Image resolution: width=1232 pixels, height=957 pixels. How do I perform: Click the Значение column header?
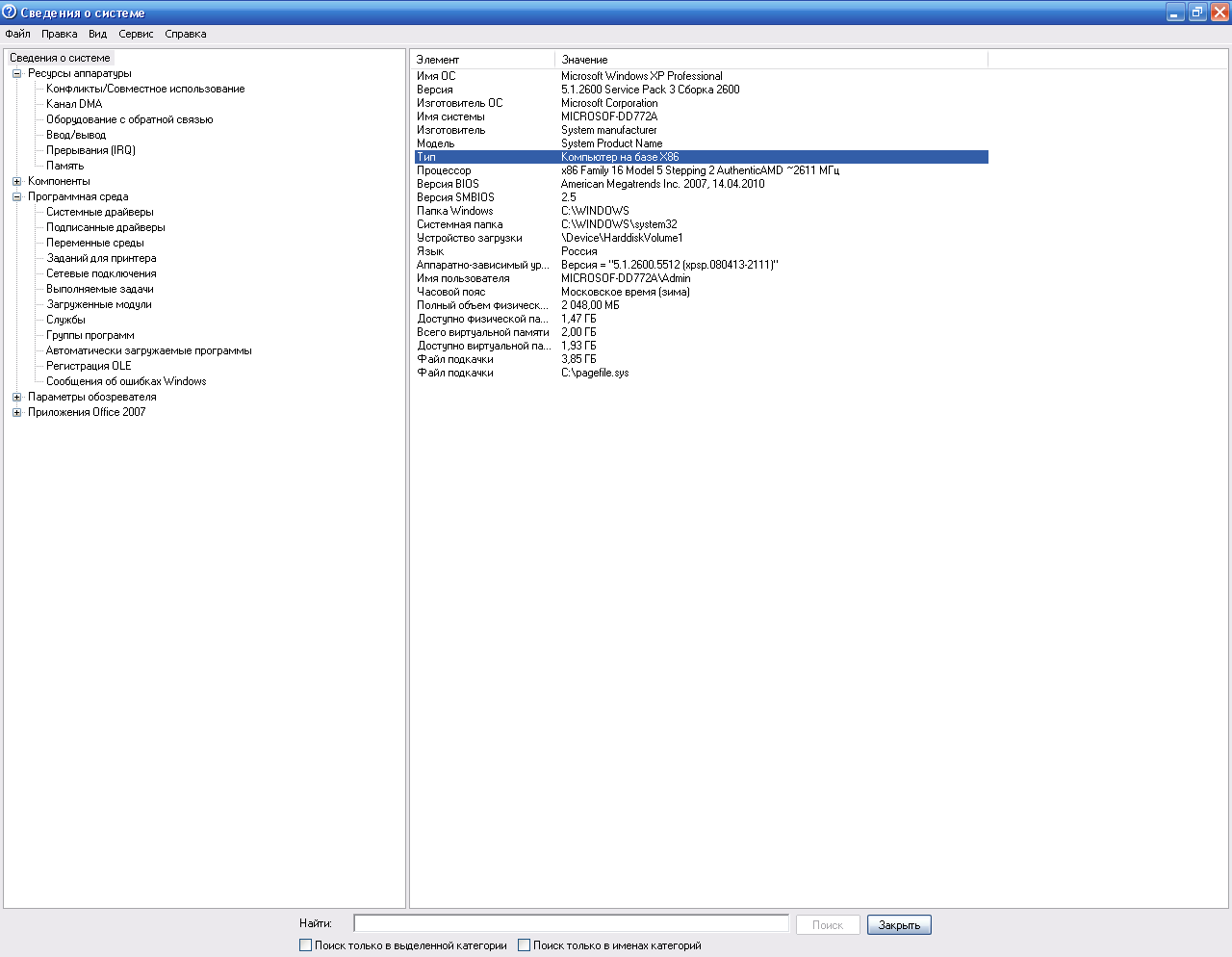tap(771, 60)
